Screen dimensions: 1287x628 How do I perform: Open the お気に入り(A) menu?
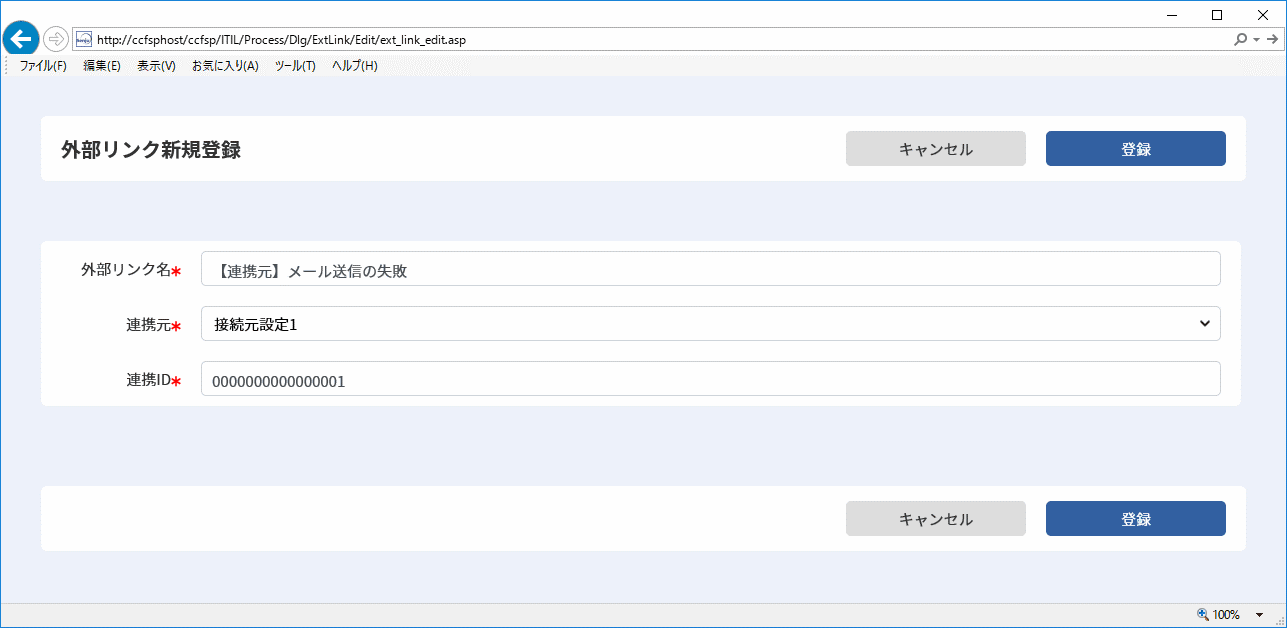pos(225,66)
